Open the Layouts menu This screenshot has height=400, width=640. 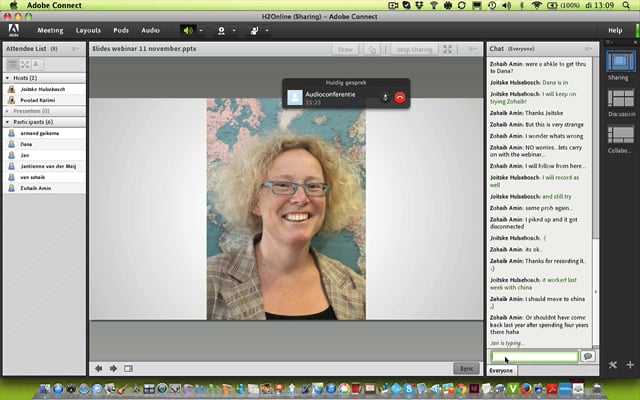(x=88, y=31)
